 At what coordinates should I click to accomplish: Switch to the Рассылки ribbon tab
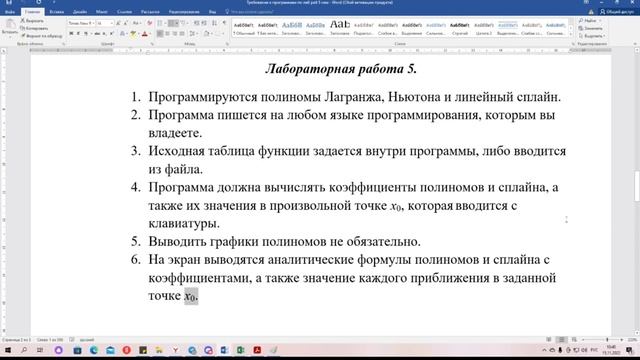[150, 12]
